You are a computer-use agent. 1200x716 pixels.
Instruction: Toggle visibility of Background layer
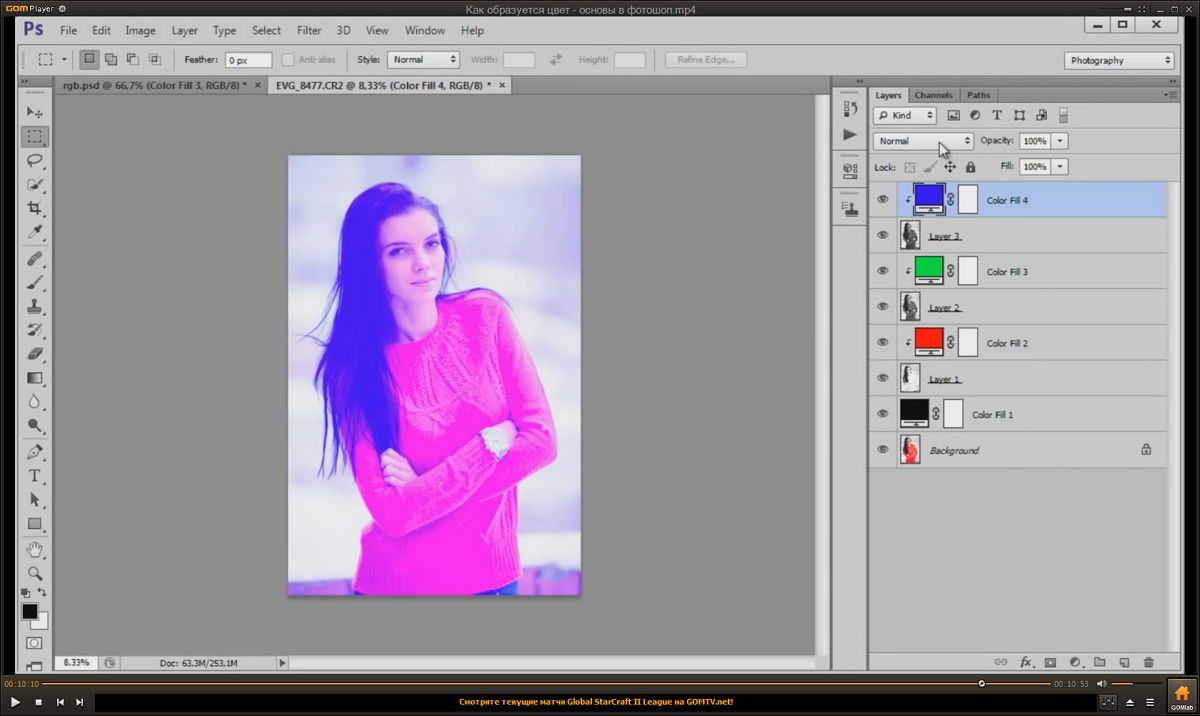pyautogui.click(x=882, y=450)
